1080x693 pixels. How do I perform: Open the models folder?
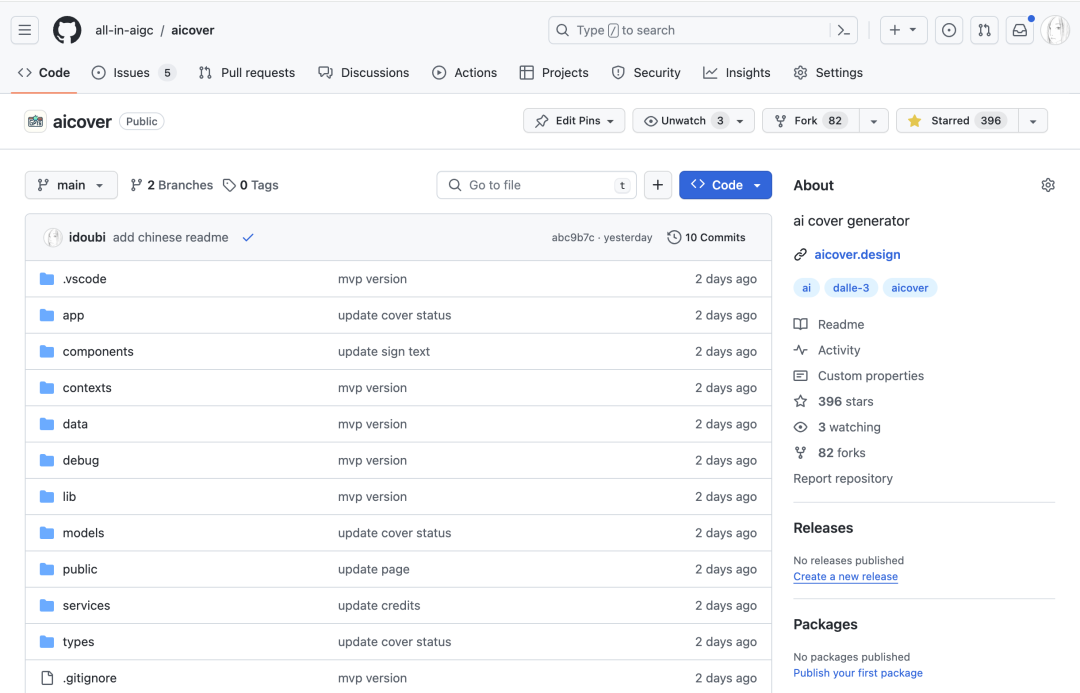click(83, 533)
